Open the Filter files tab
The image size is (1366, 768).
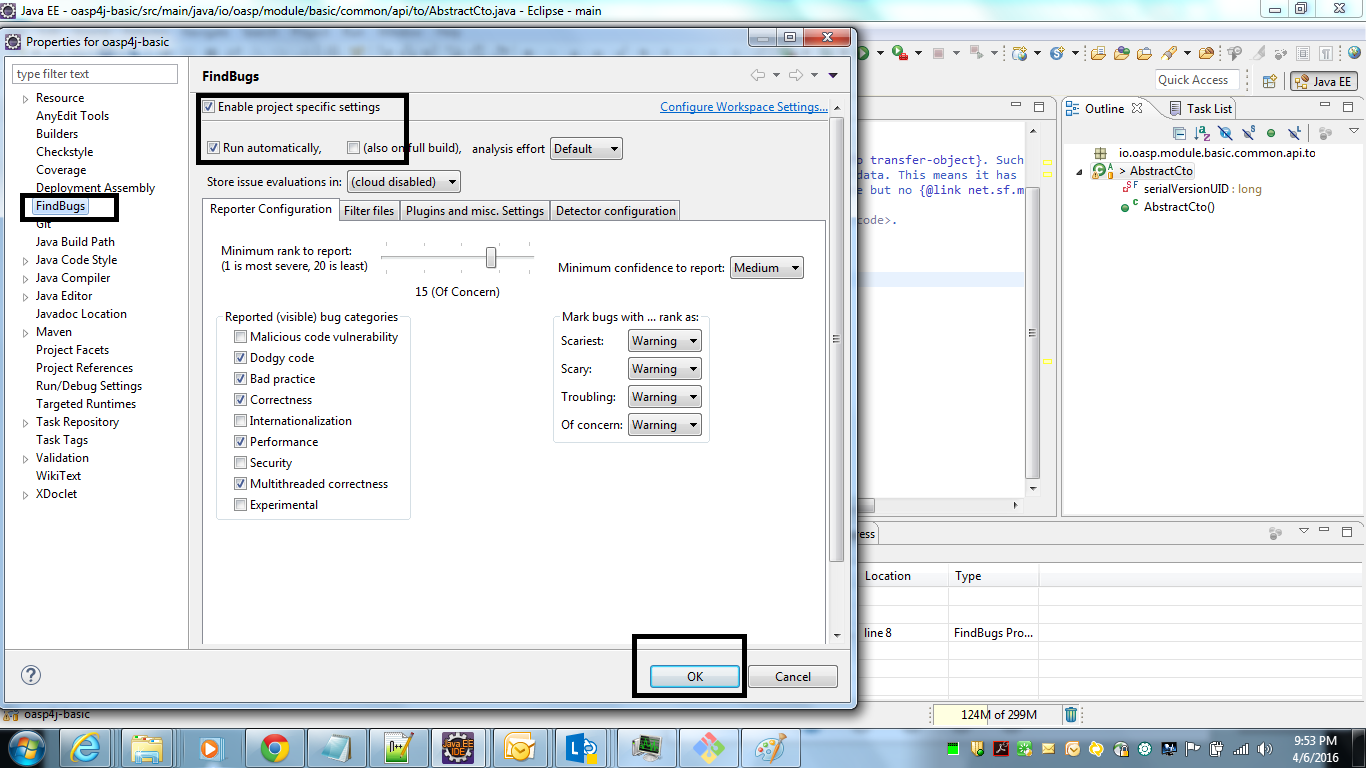pos(369,211)
